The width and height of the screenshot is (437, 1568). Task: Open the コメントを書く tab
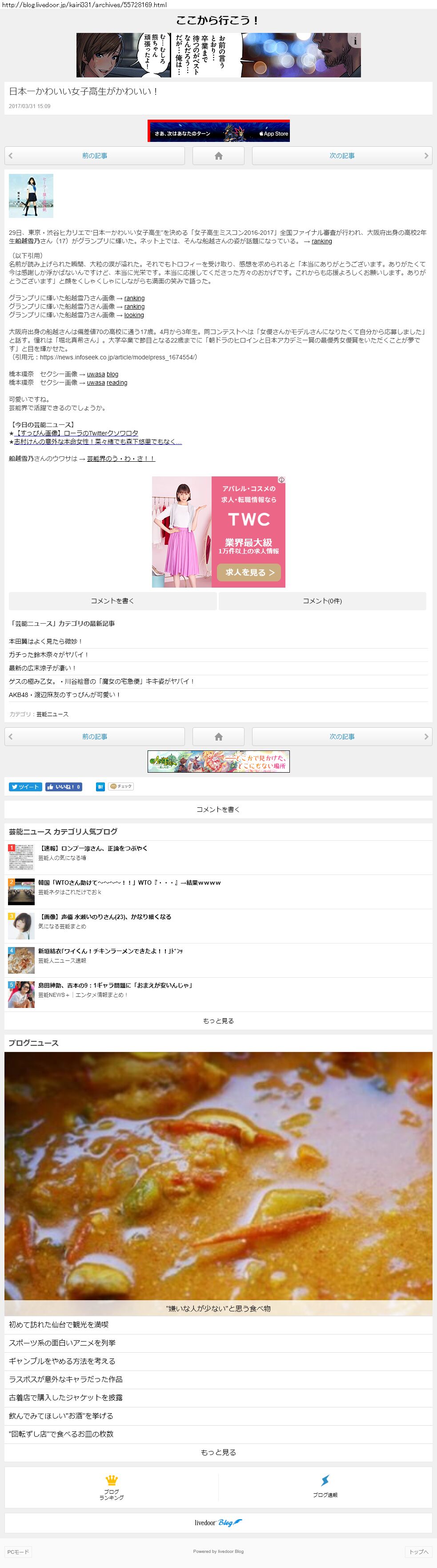pyautogui.click(x=112, y=601)
